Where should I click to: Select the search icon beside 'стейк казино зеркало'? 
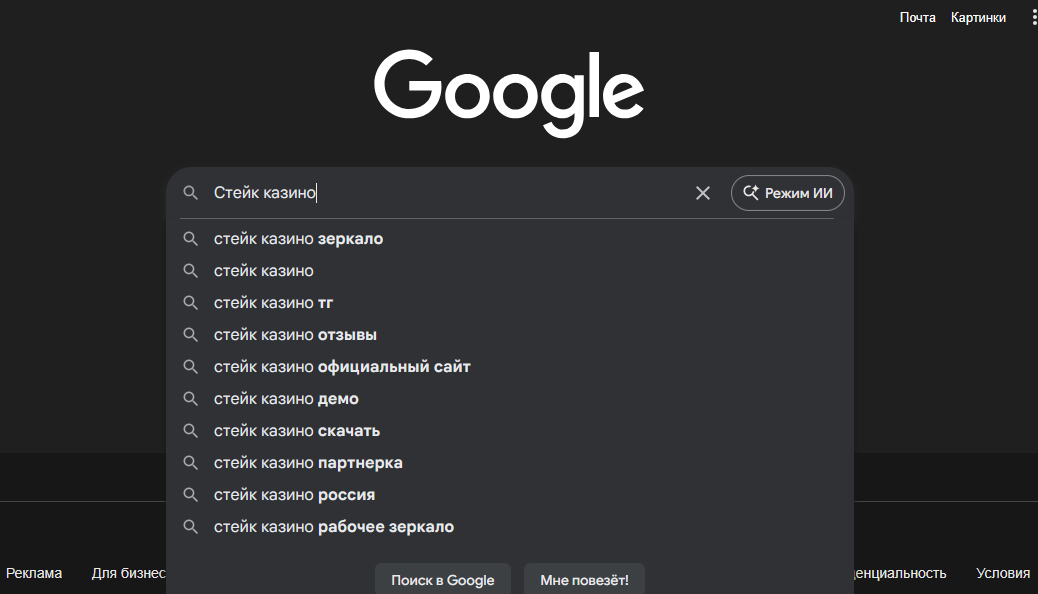coord(190,238)
